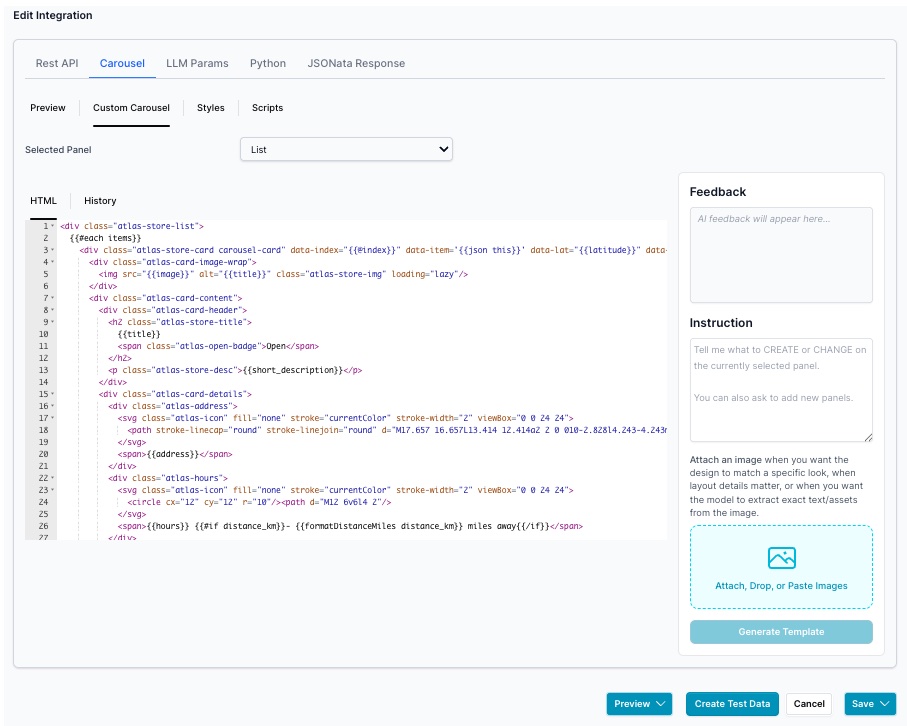Open the Selected Panel dropdown

[x=346, y=149]
